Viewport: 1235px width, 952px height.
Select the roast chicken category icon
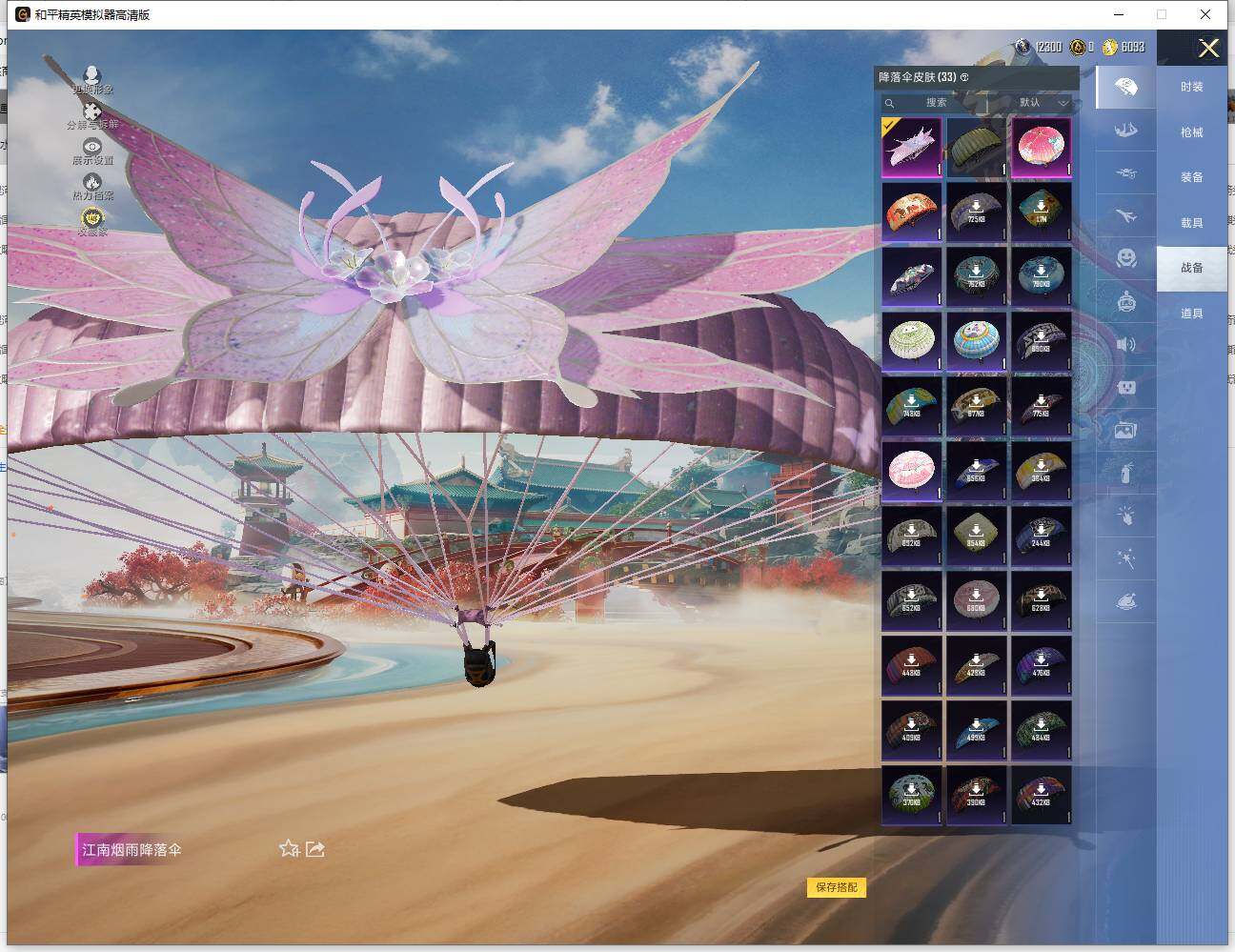(1125, 601)
